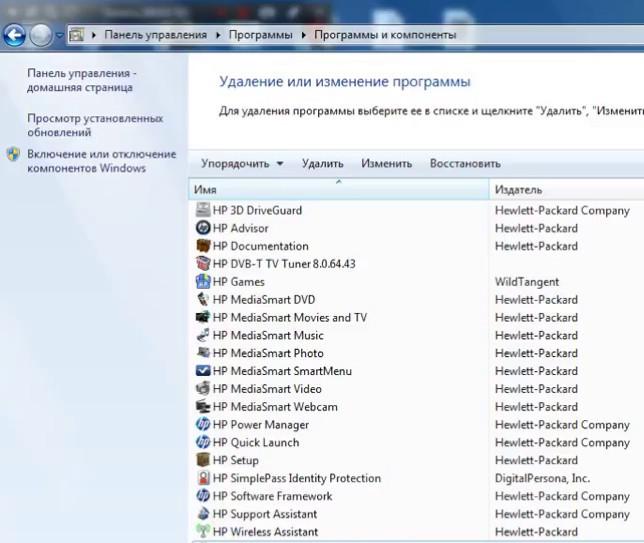Select Программы и компоненты breadcrumb
This screenshot has width=644, height=543.
[x=385, y=35]
